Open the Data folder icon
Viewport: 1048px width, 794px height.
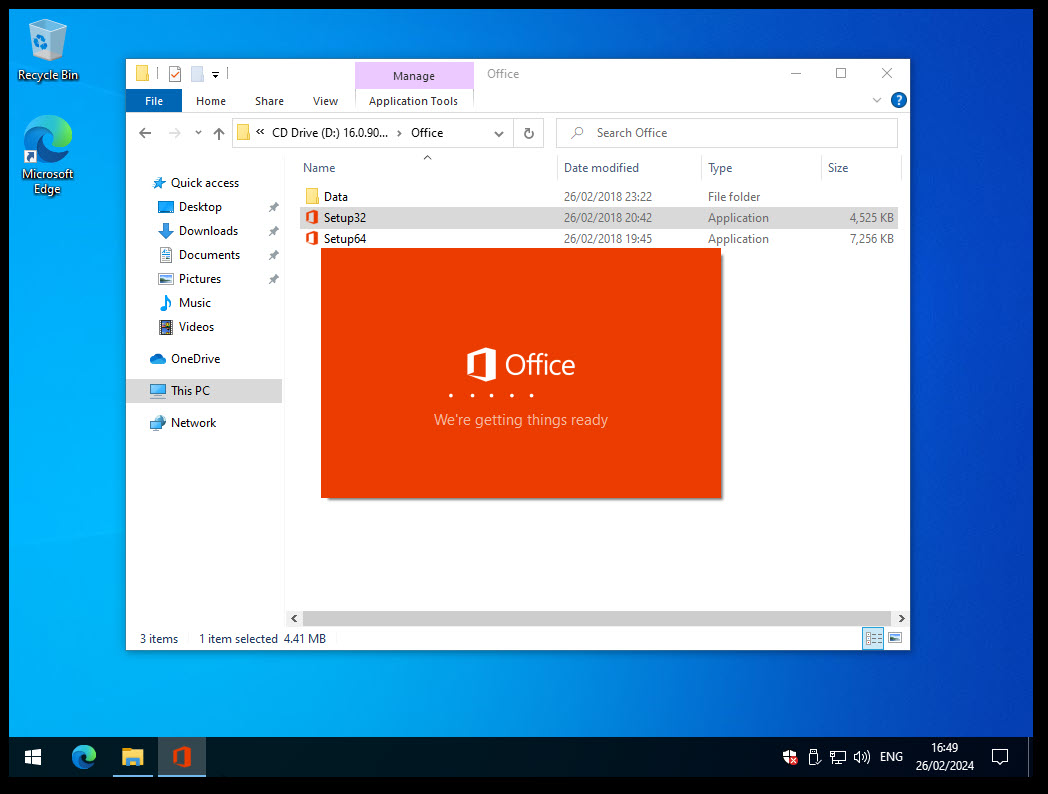tap(311, 195)
